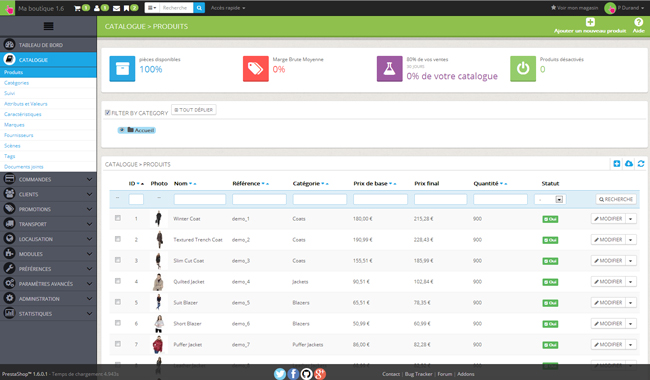The height and width of the screenshot is (380, 650).
Task: Click Ajouter un nouveau produit
Action: click(590, 26)
